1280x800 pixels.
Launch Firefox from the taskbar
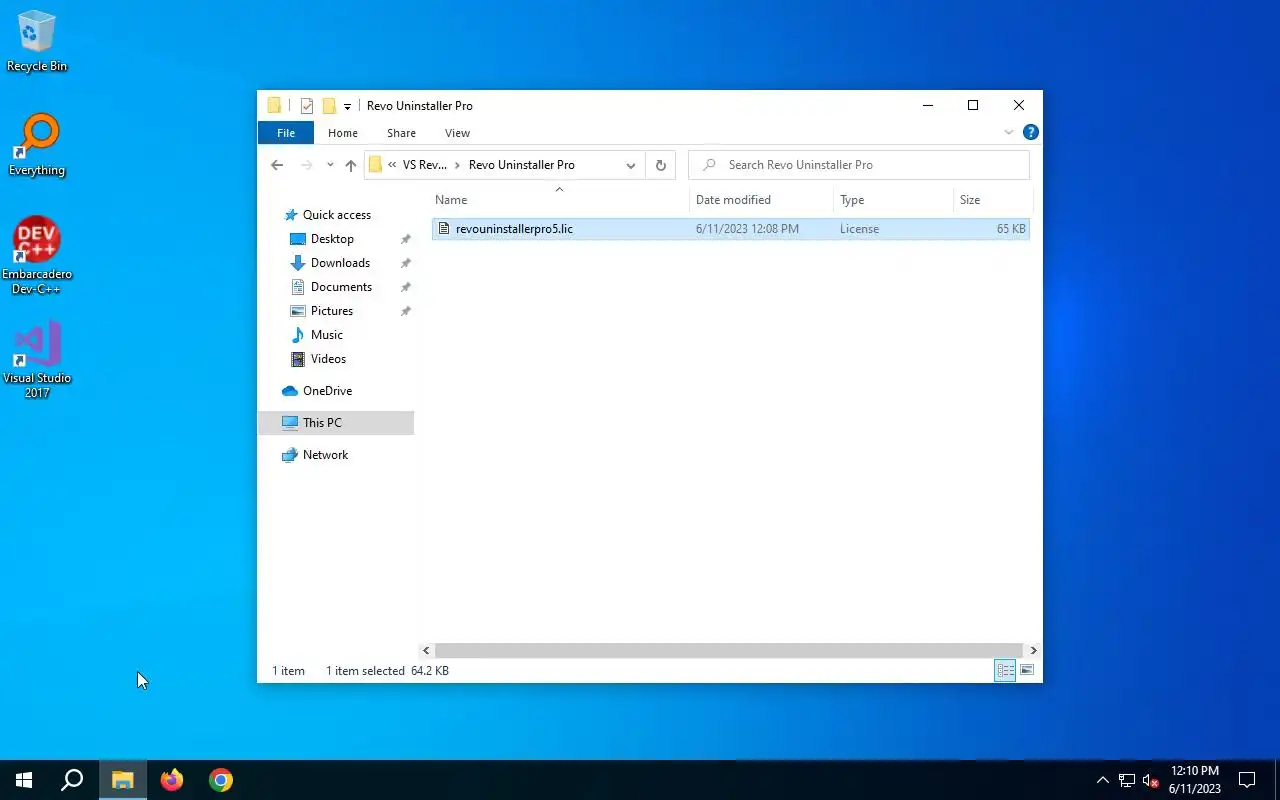(172, 780)
